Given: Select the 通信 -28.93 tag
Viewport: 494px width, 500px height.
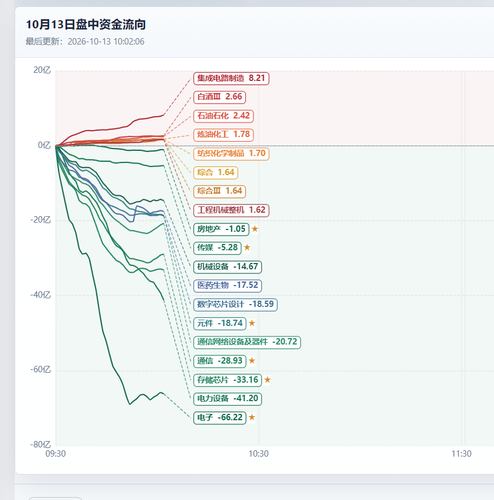Looking at the screenshot, I should (x=220, y=361).
